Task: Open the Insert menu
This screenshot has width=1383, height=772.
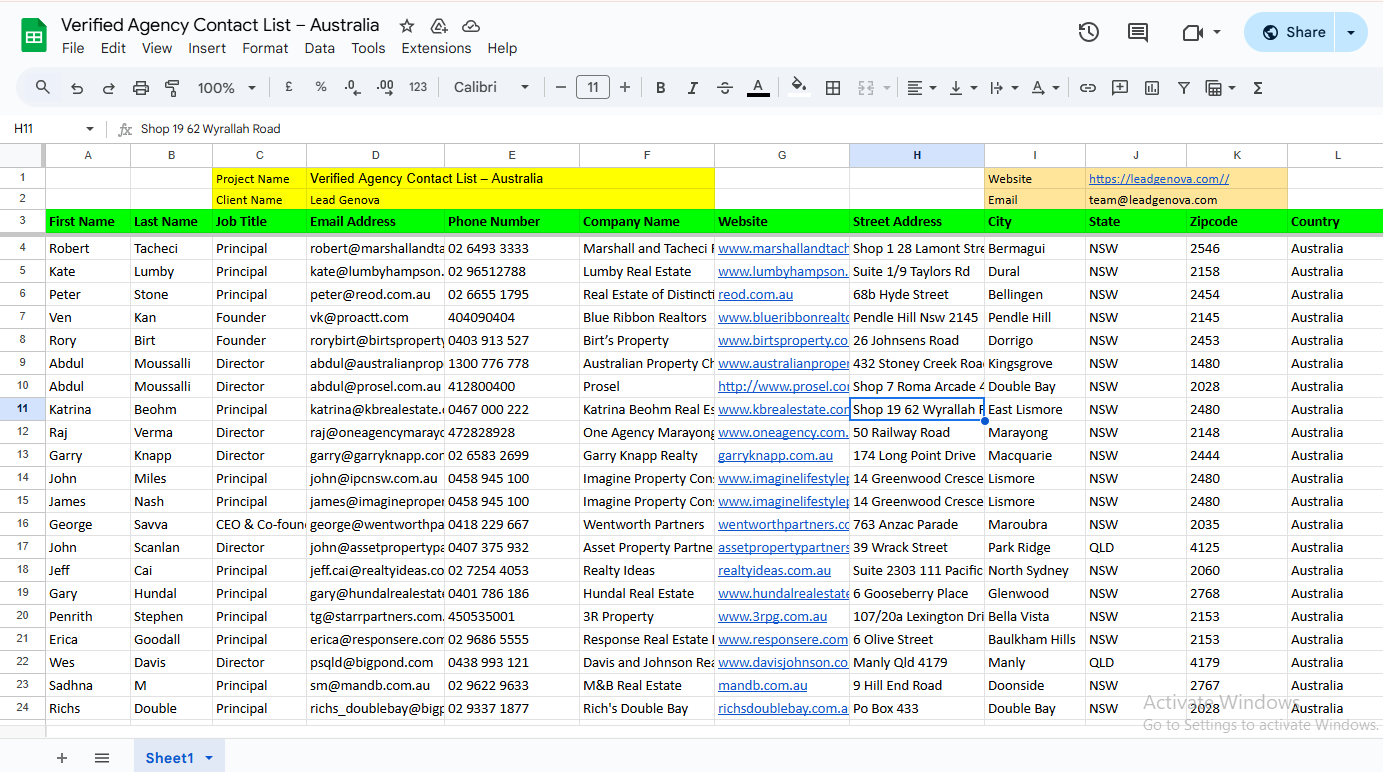Action: [207, 48]
